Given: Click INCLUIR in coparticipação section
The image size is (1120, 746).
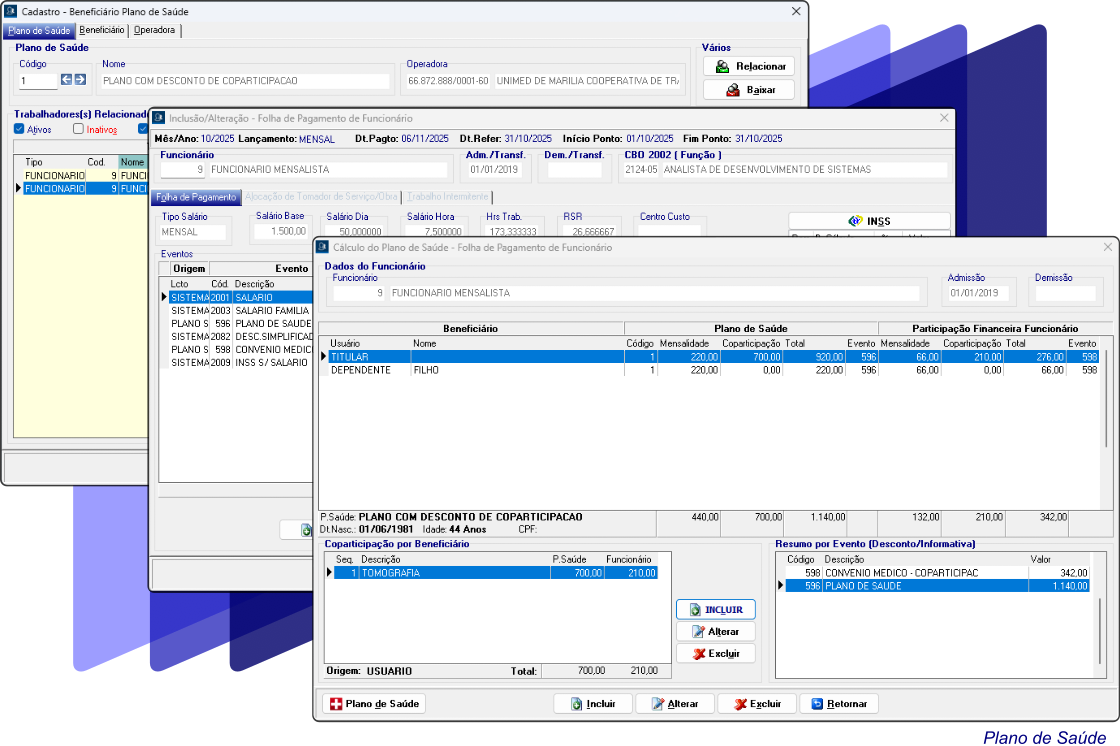Looking at the screenshot, I should [x=715, y=609].
